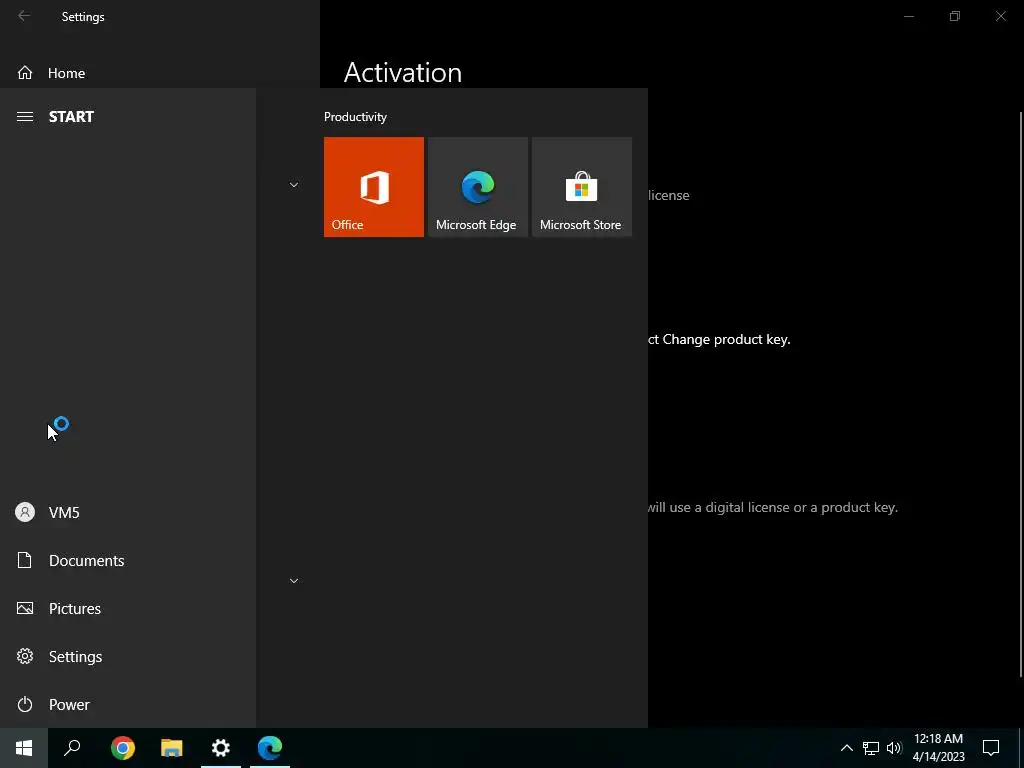Screen dimensions: 1024x768
Task: Open the VM5 user account menu
Action: (128, 513)
